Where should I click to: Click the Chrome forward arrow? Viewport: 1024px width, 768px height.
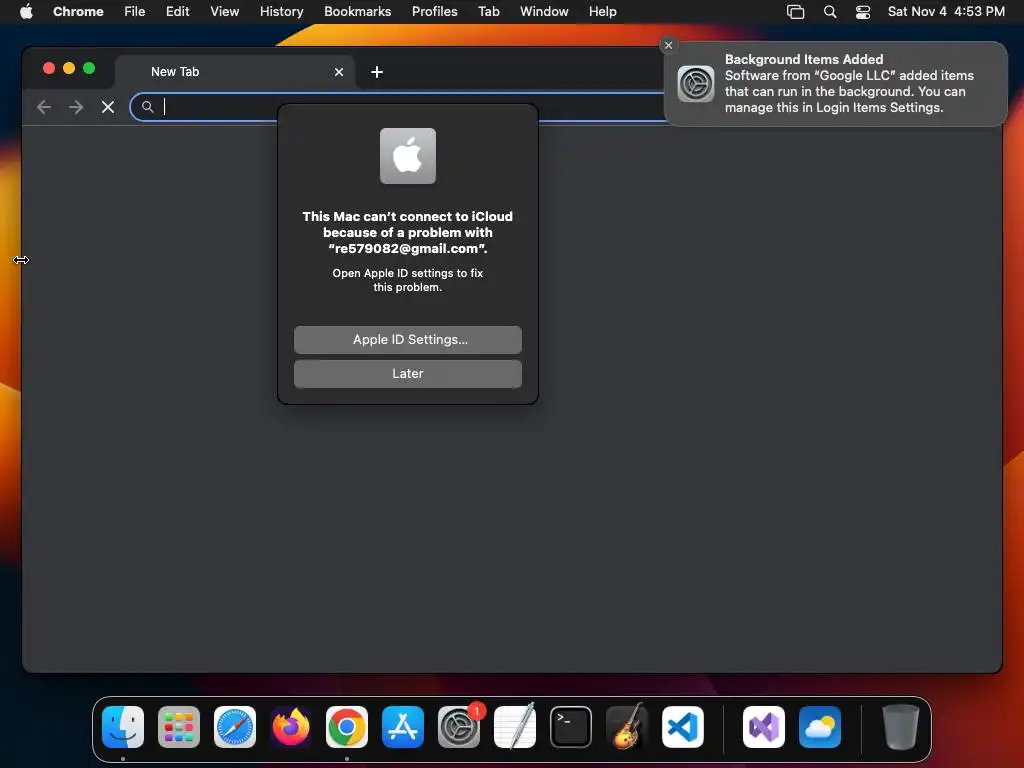pyautogui.click(x=76, y=107)
